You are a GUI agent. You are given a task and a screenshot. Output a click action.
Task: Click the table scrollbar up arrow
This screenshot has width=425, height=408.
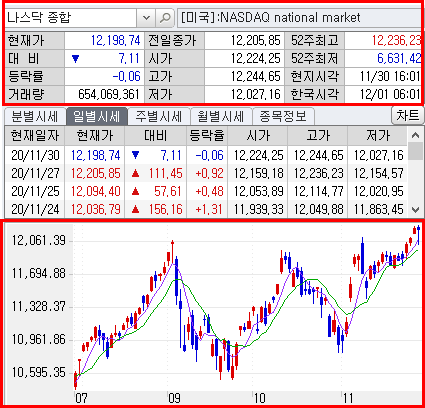[415, 135]
